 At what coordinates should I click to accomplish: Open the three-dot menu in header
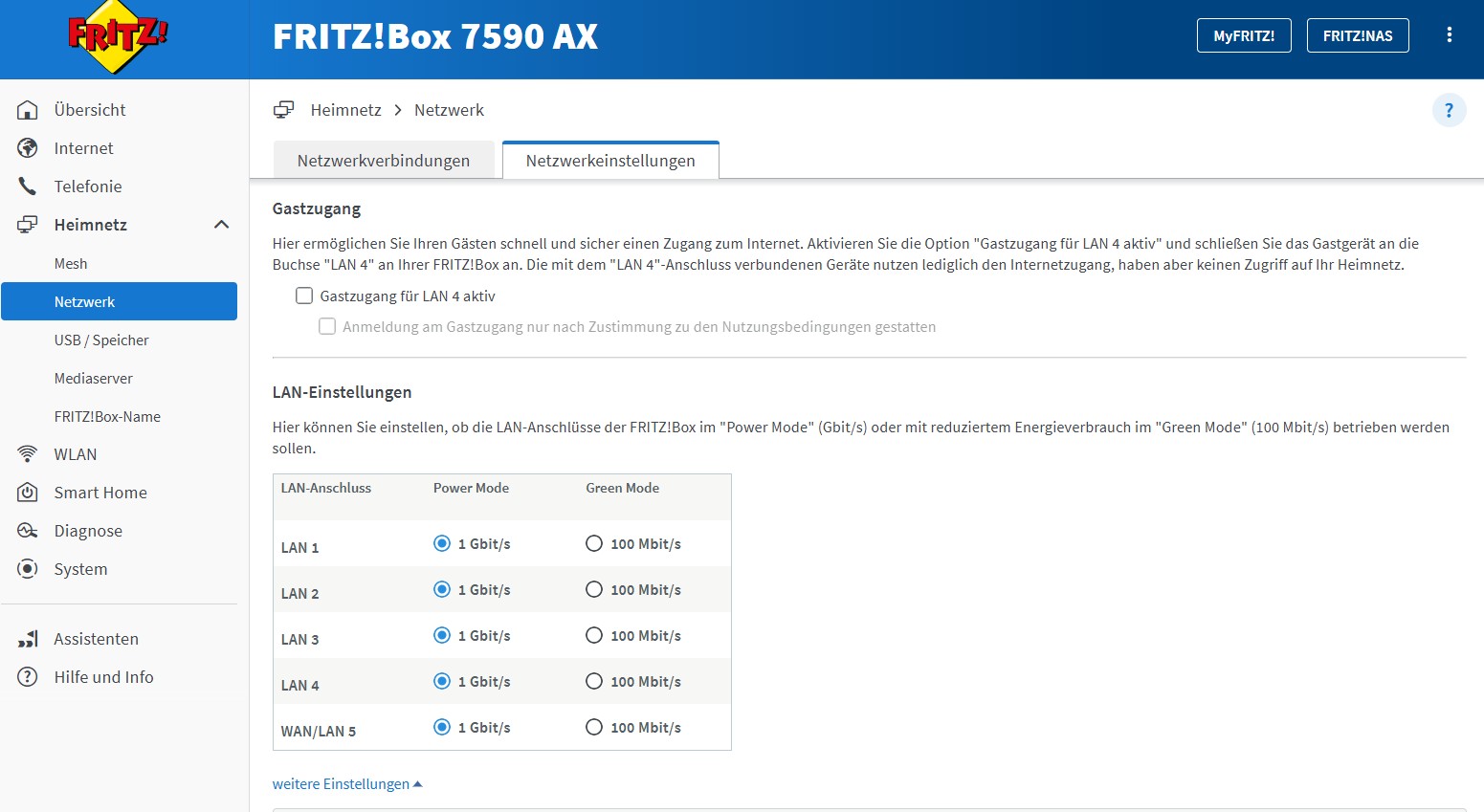pyautogui.click(x=1450, y=35)
